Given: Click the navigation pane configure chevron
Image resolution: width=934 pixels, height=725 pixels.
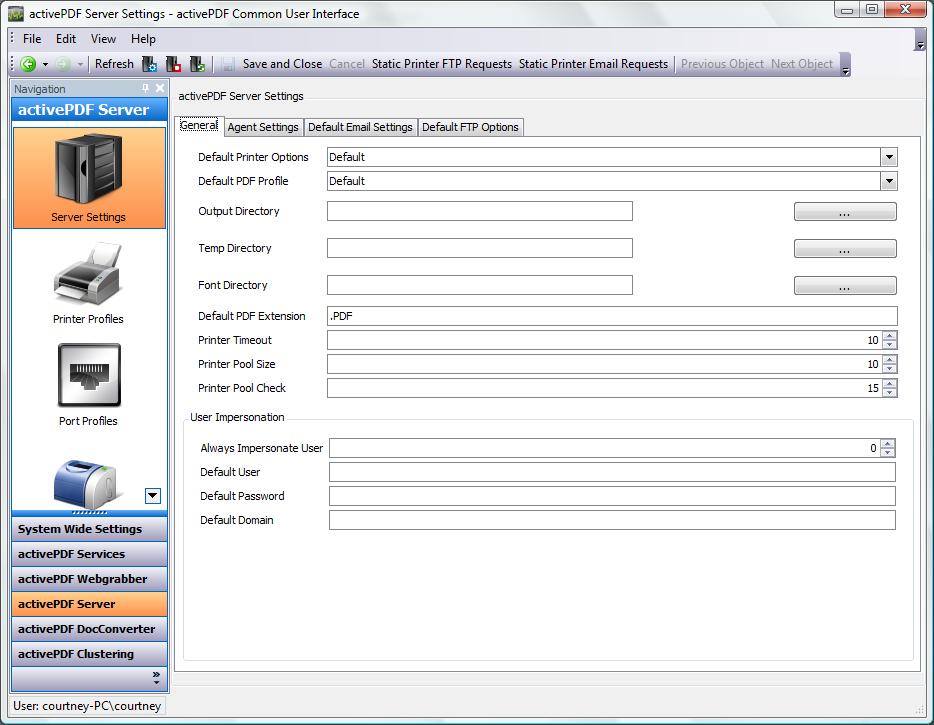Looking at the screenshot, I should [x=156, y=677].
